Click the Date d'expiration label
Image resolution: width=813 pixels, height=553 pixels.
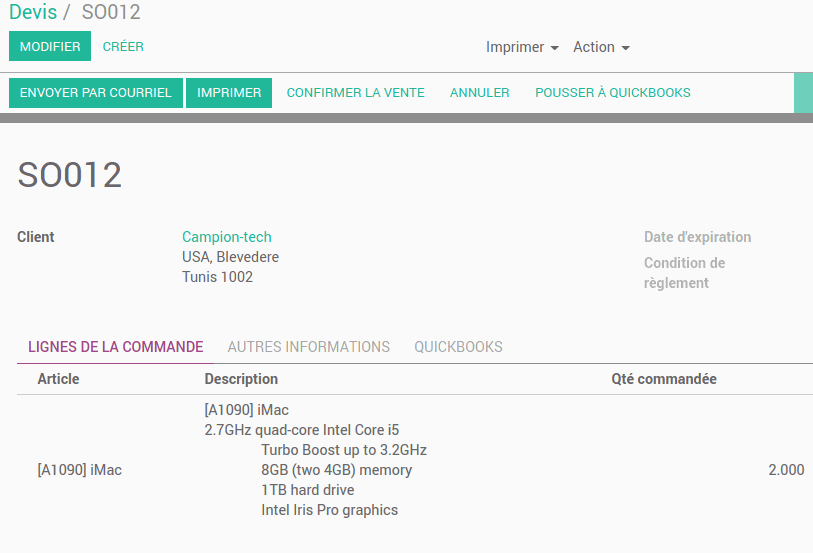click(697, 237)
